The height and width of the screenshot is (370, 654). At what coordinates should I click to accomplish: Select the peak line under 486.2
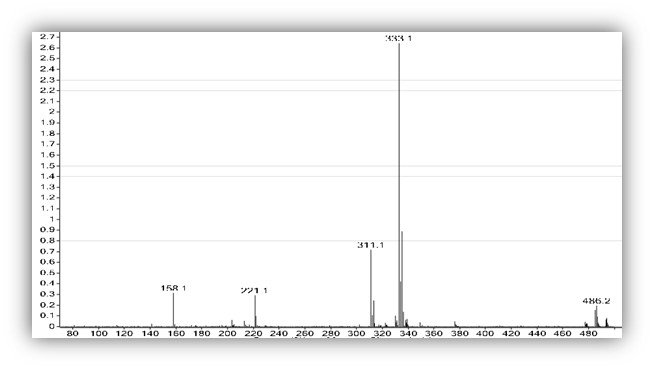pos(596,316)
